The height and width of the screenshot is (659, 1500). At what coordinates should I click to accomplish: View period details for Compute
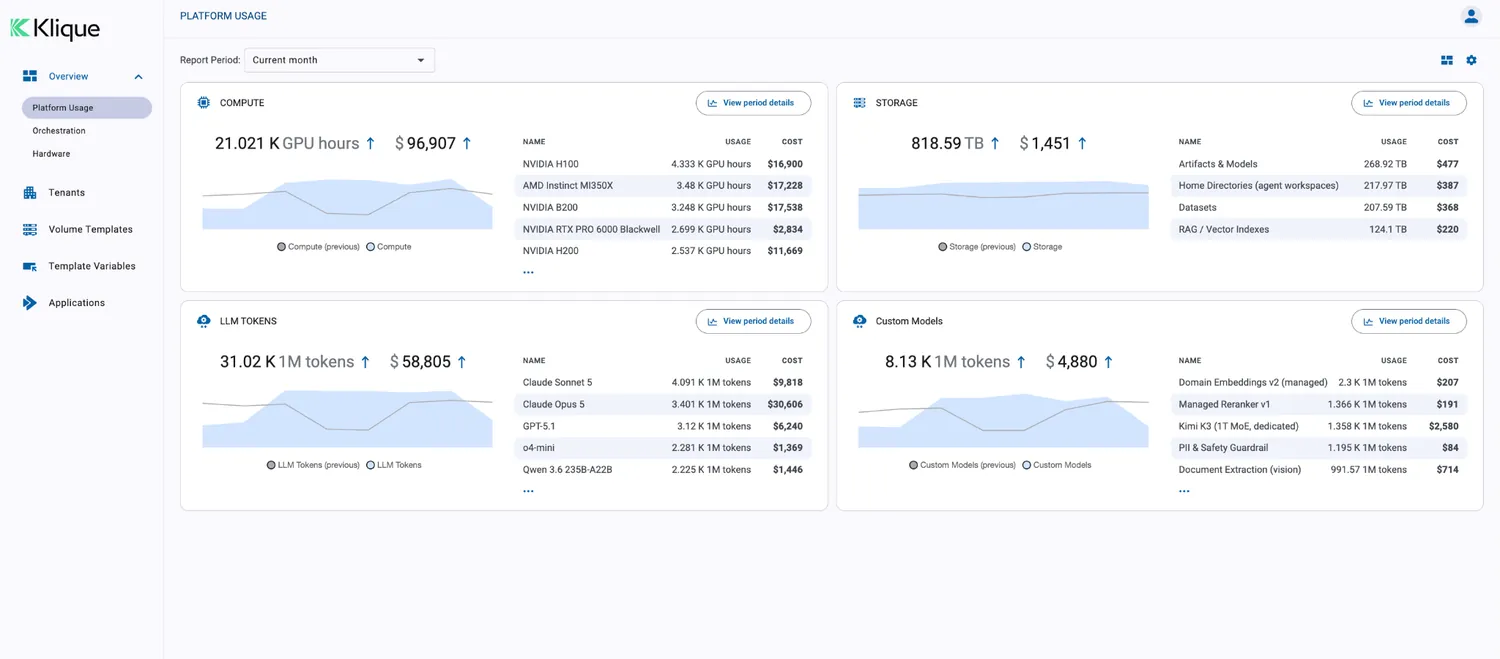[753, 103]
